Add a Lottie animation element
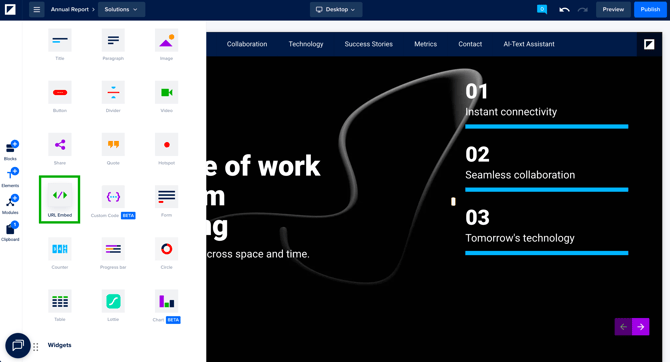 pos(113,301)
